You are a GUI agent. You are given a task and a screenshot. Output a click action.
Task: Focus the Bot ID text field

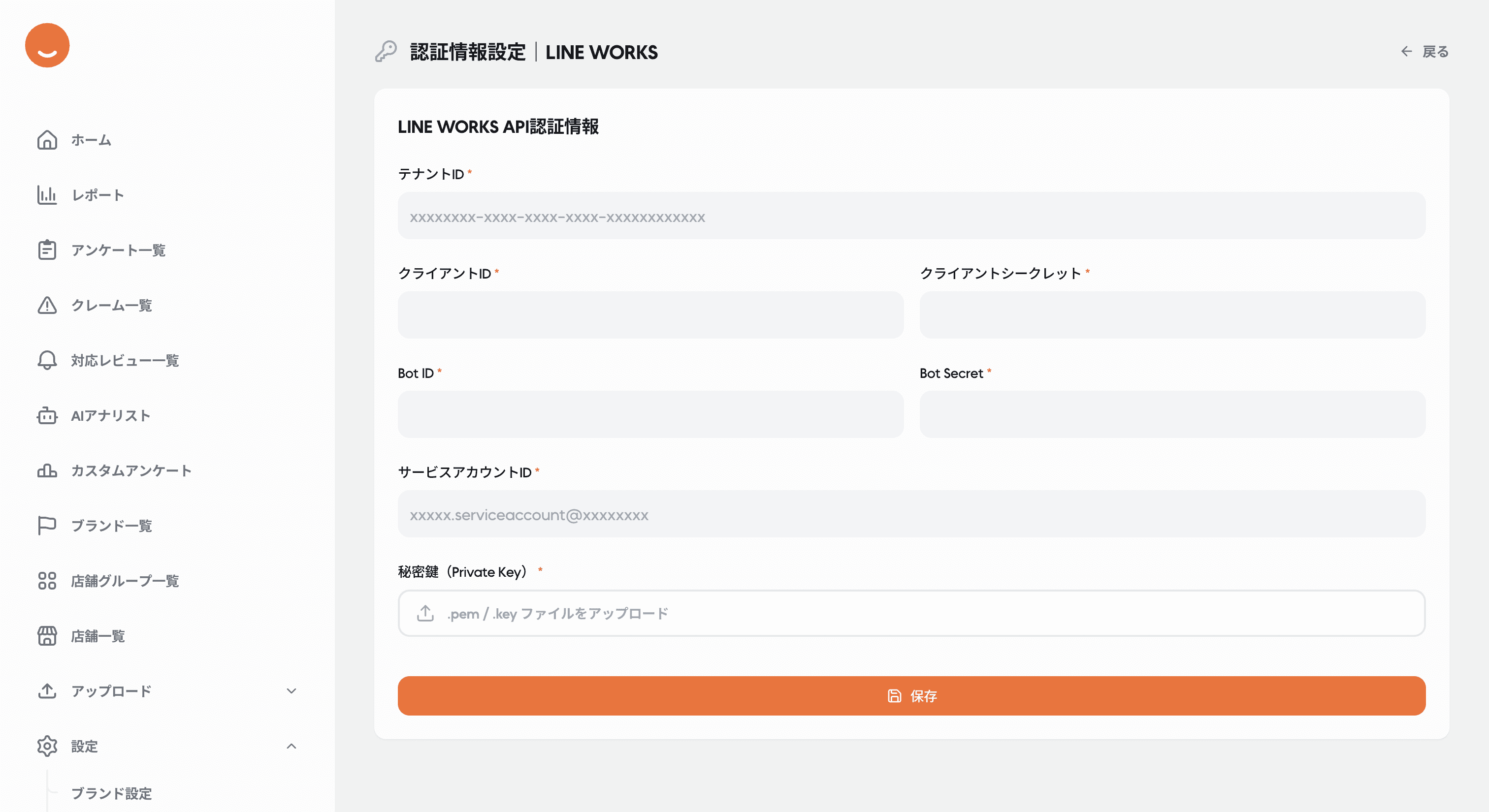pyautogui.click(x=650, y=415)
